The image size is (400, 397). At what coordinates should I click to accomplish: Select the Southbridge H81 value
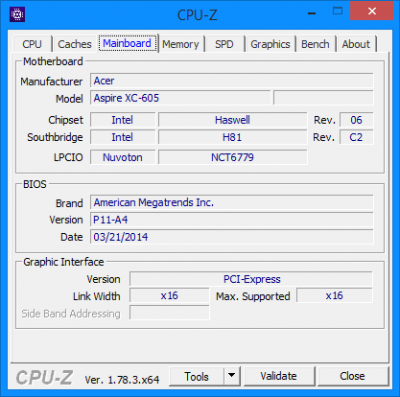coord(232,137)
